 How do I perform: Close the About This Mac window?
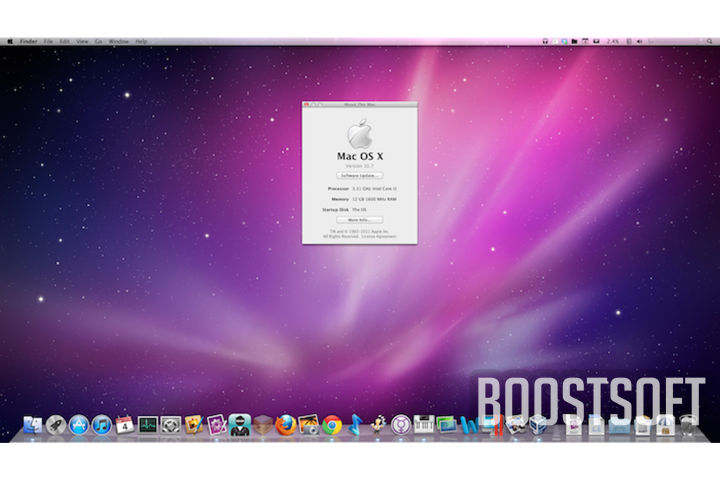(307, 103)
